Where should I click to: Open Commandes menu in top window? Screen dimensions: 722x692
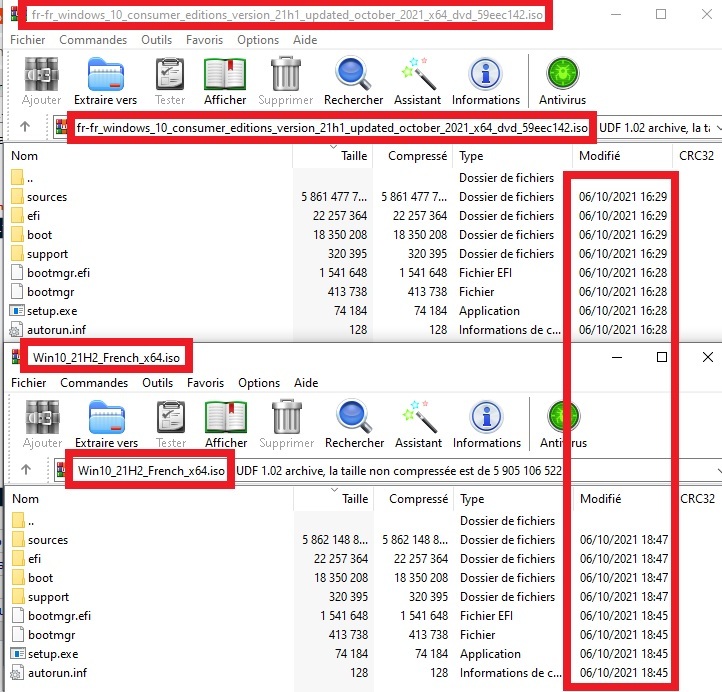pos(93,40)
